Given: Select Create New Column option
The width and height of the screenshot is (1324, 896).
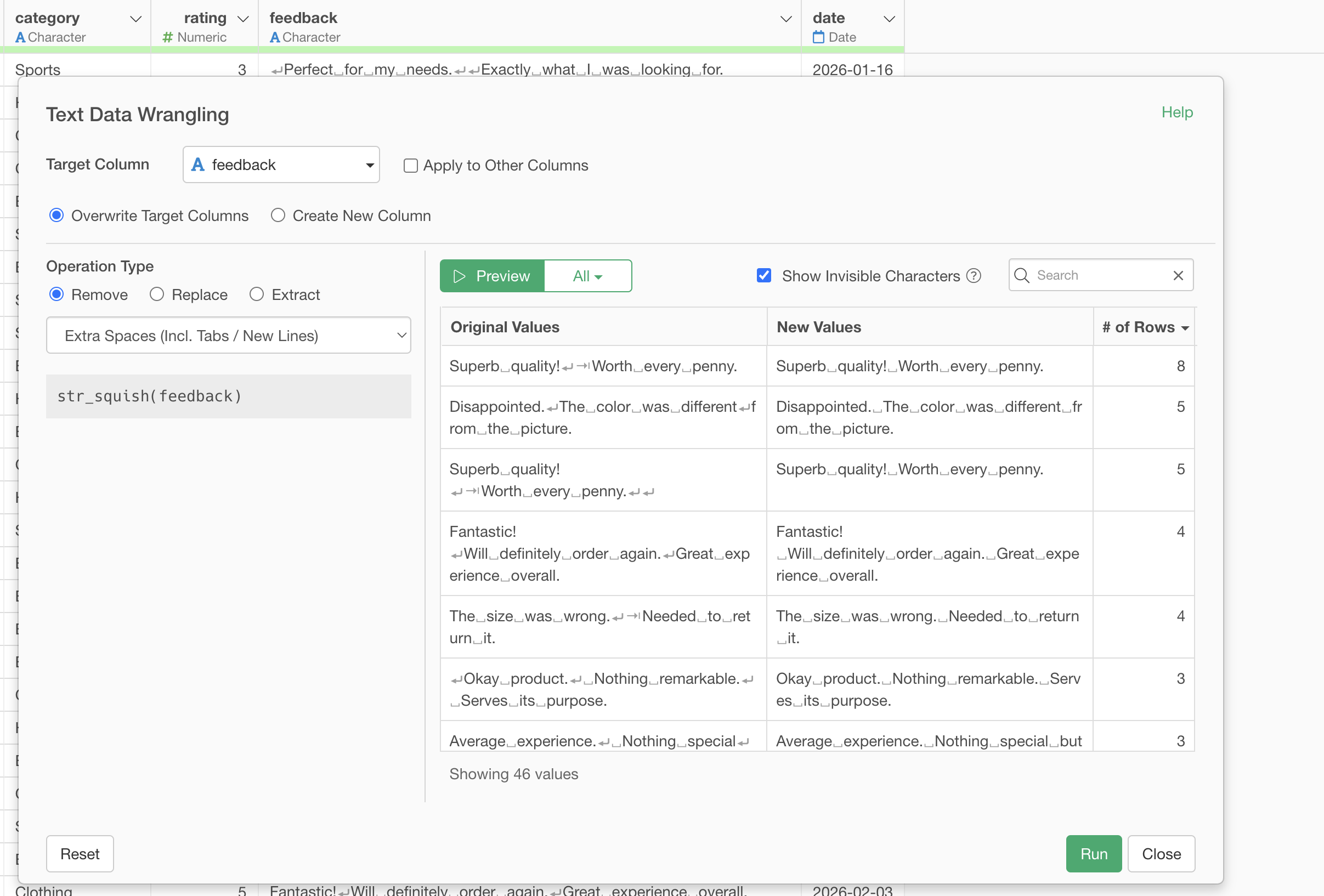Looking at the screenshot, I should [278, 216].
